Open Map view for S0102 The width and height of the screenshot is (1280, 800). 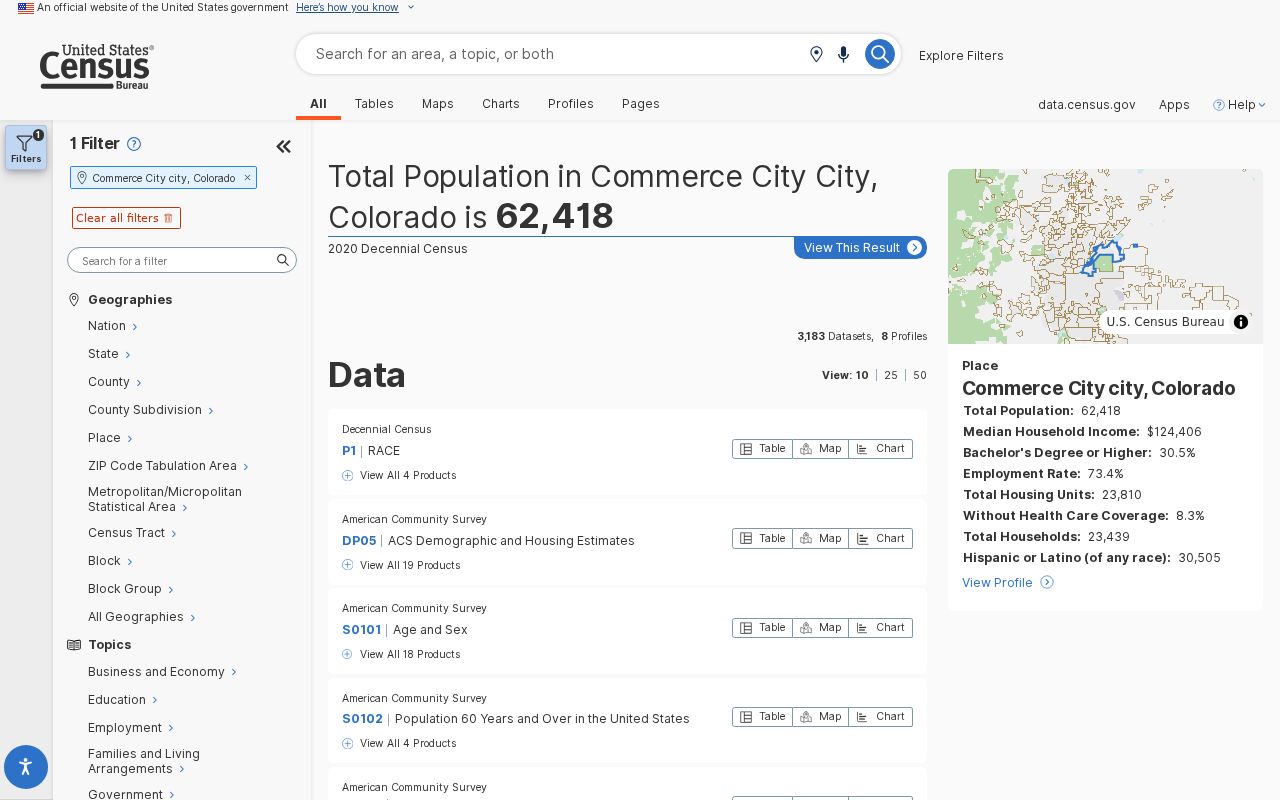coord(821,717)
